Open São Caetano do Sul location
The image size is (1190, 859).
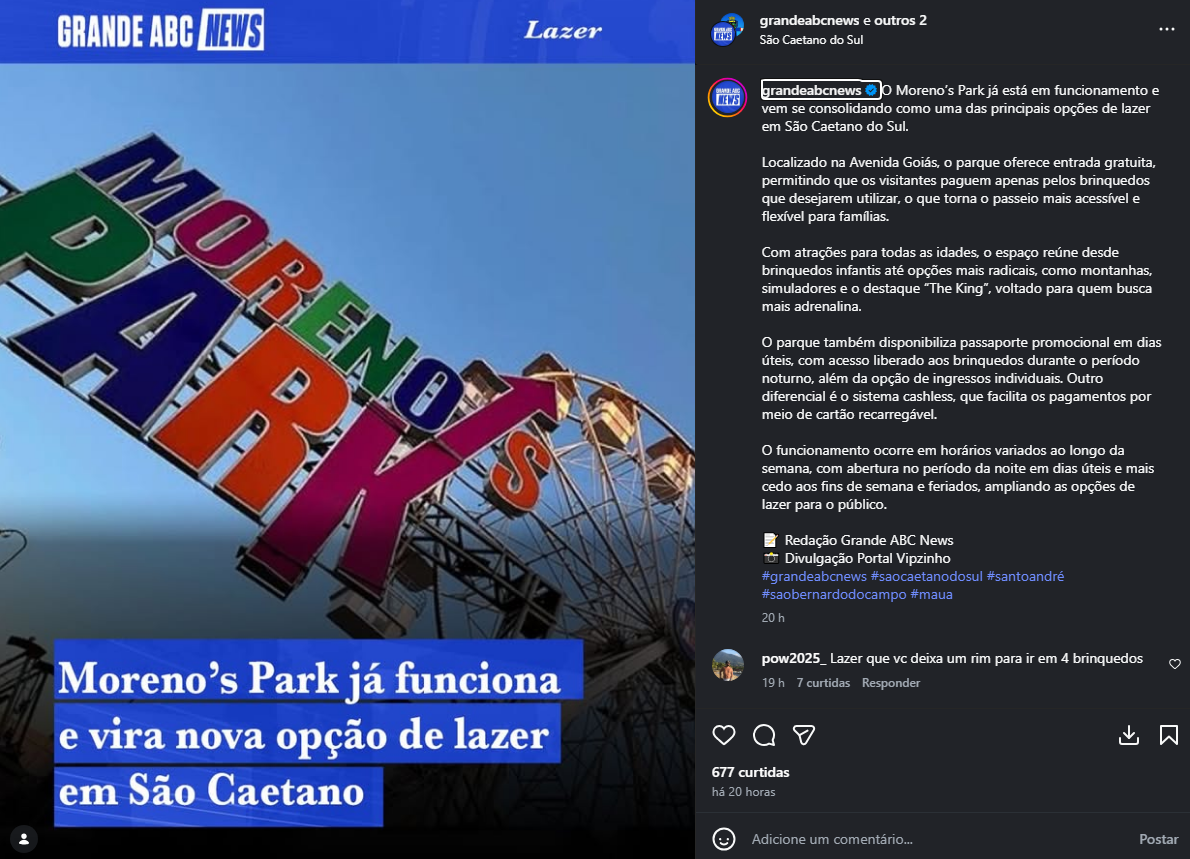coord(811,39)
